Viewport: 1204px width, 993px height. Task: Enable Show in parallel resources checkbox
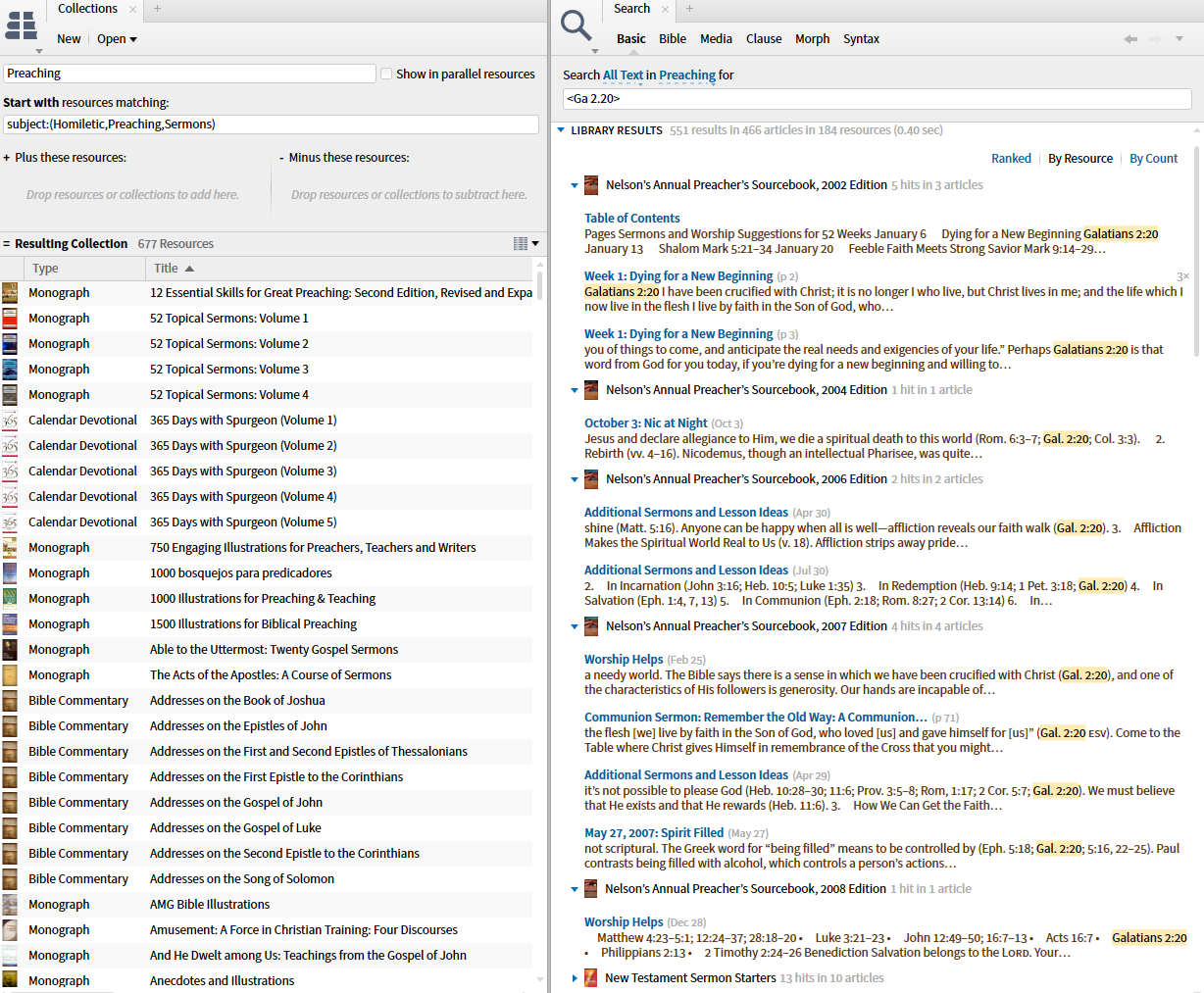[386, 74]
